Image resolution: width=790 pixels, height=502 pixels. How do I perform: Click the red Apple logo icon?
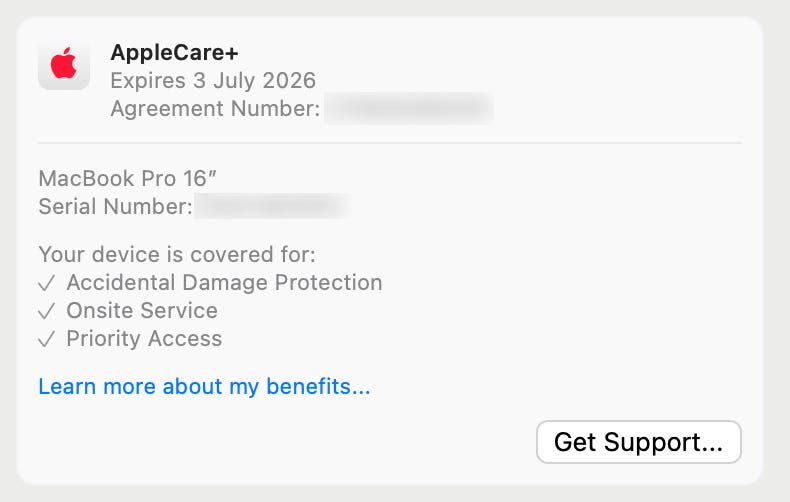click(x=64, y=65)
